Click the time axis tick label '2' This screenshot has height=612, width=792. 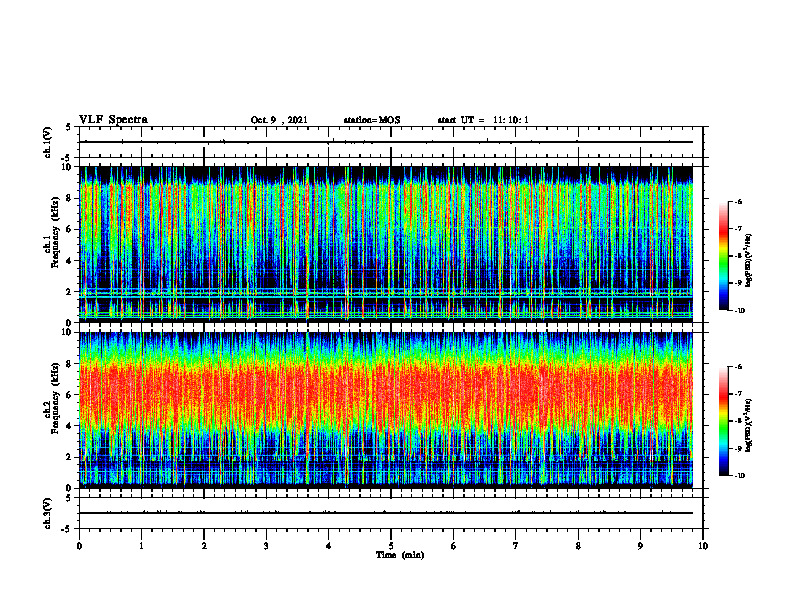[x=204, y=546]
